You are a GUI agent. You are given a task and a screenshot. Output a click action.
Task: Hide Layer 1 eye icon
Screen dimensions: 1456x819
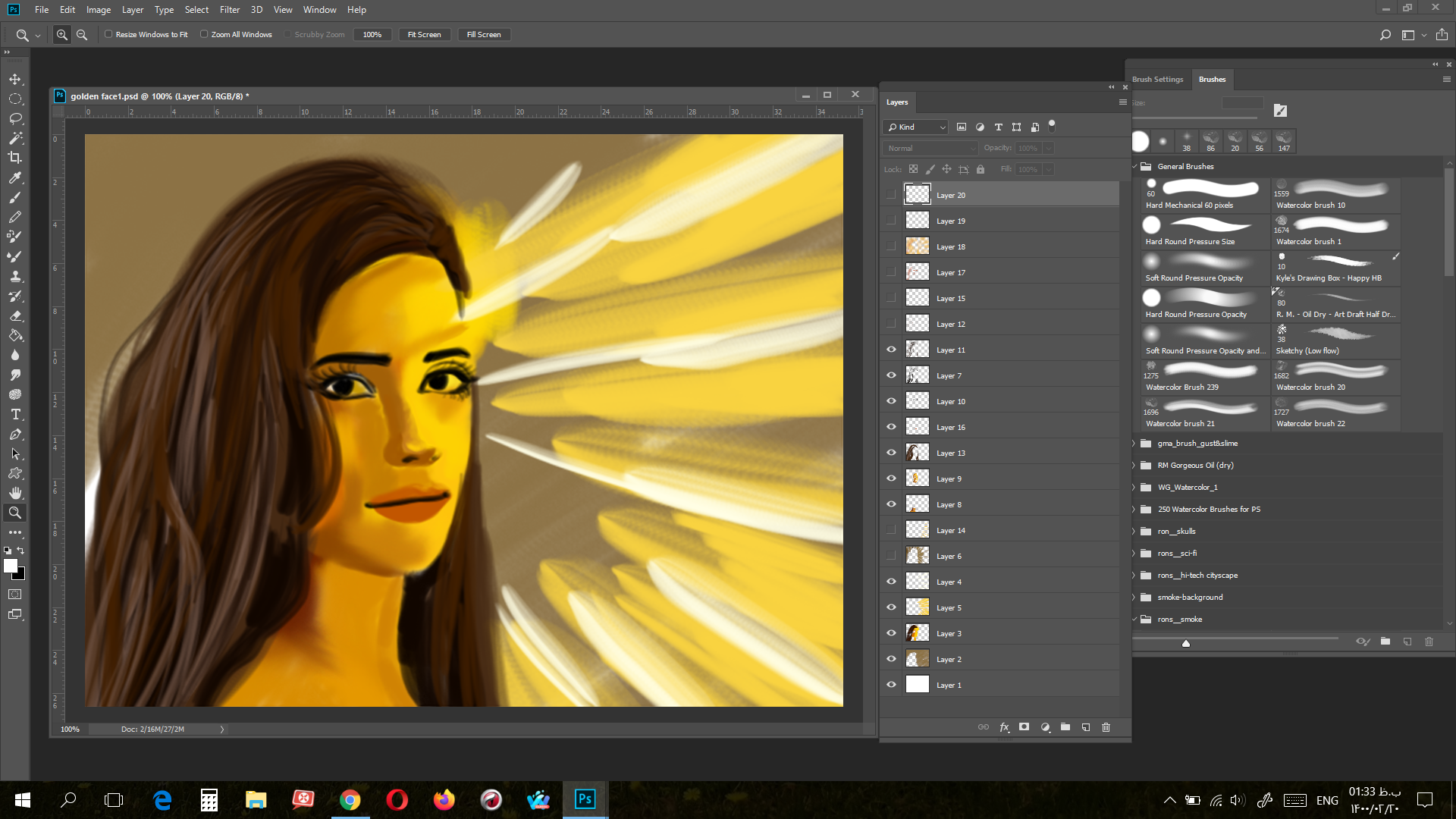(x=891, y=685)
